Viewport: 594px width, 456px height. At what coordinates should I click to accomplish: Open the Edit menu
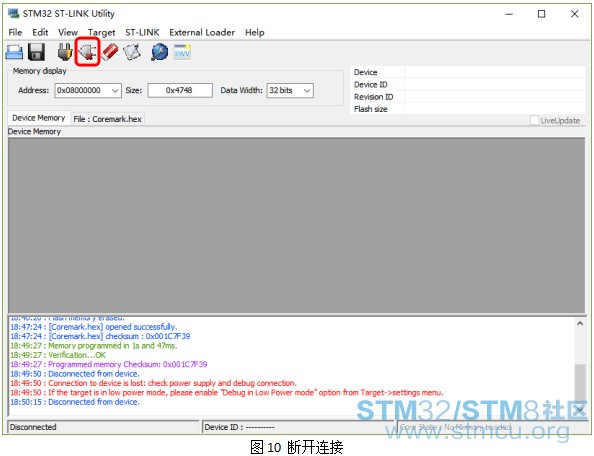pyautogui.click(x=40, y=33)
